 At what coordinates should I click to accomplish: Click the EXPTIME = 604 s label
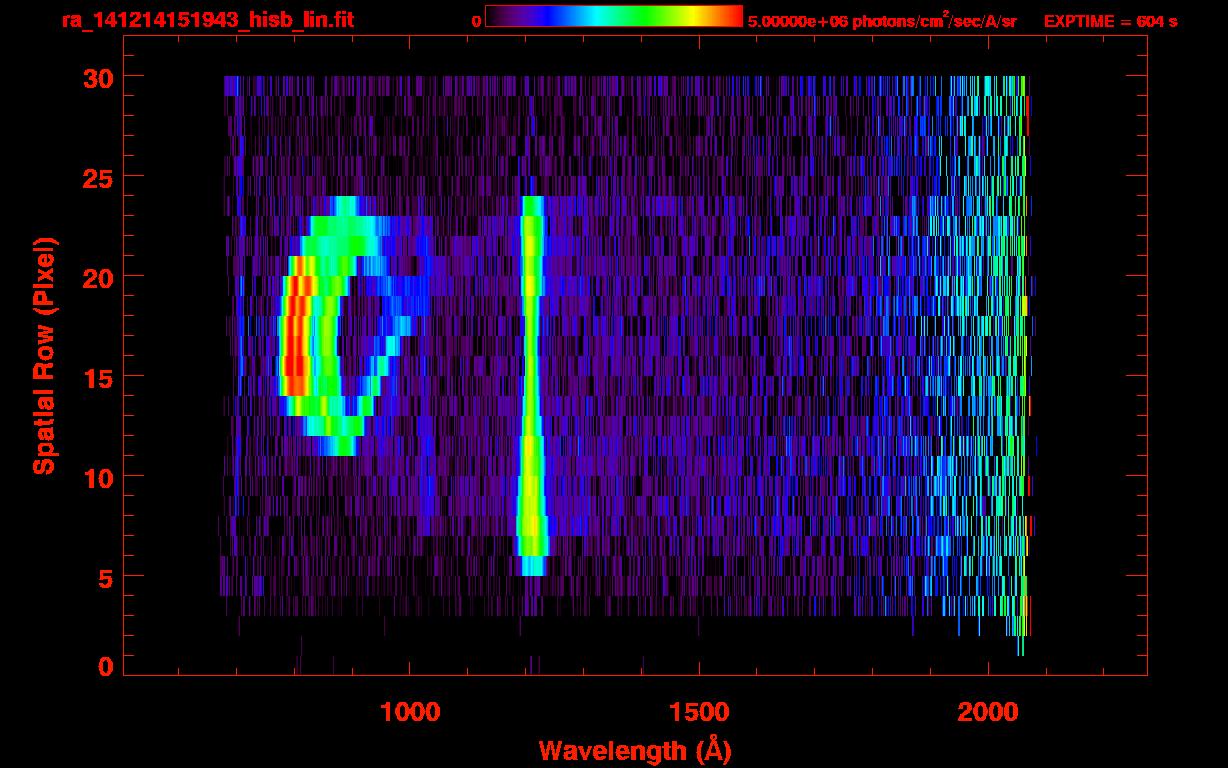[x=1110, y=21]
